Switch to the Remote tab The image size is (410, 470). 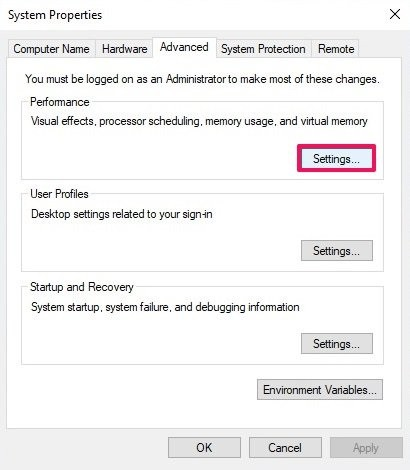click(336, 49)
